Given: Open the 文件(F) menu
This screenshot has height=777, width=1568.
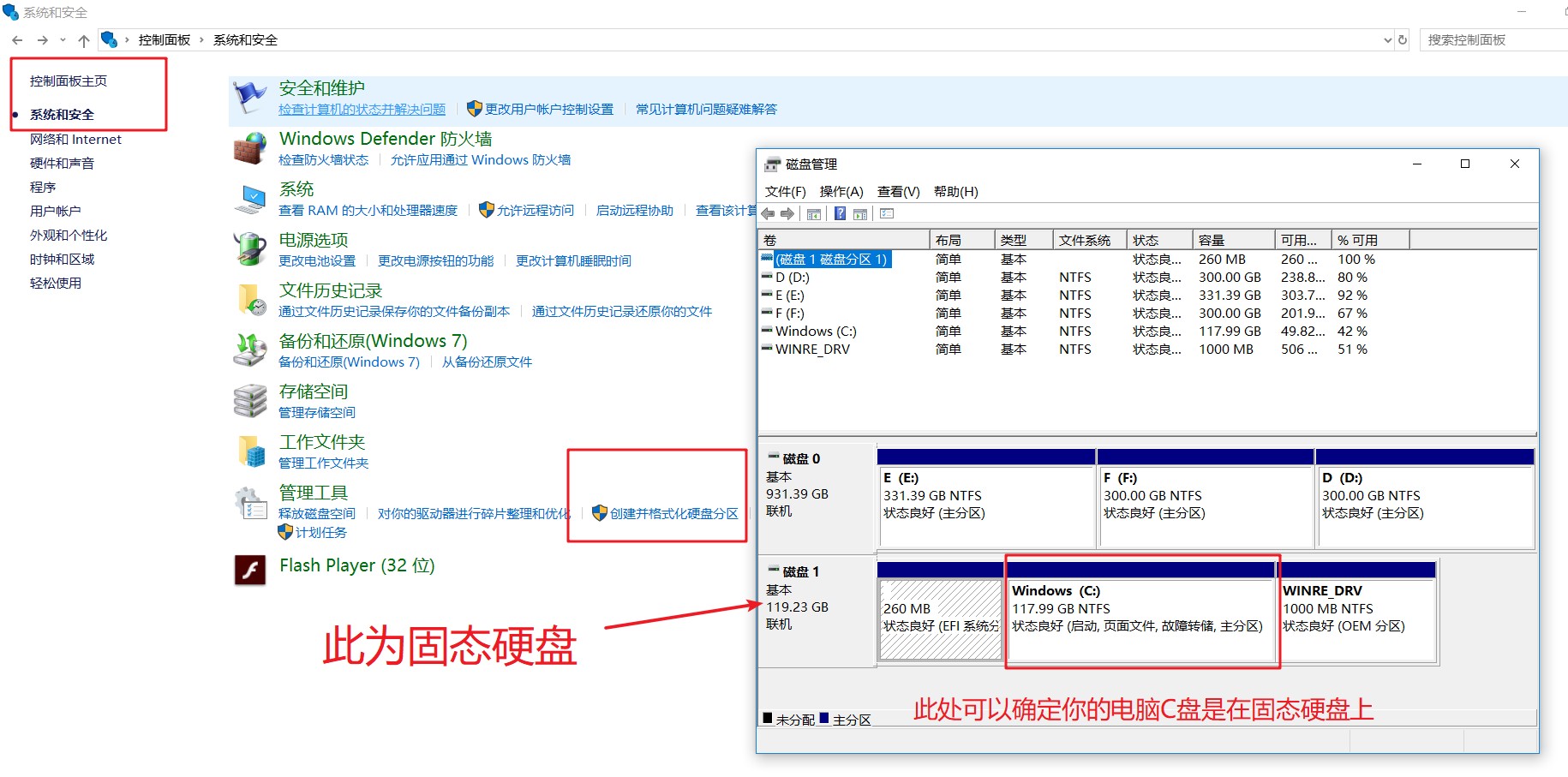Looking at the screenshot, I should [785, 191].
